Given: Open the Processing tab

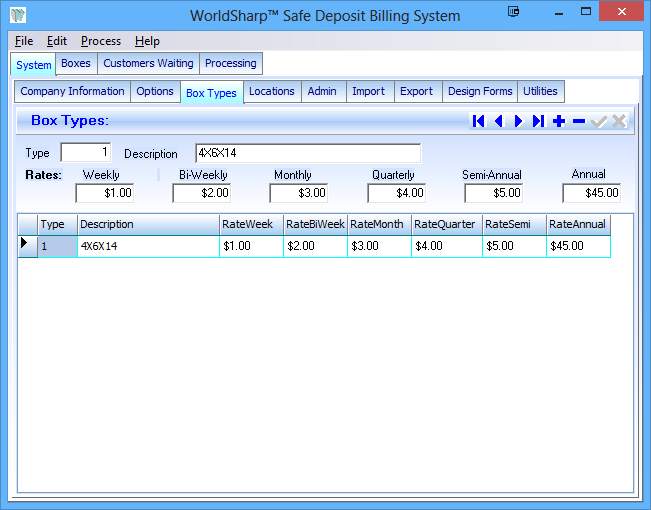Looking at the screenshot, I should click(x=231, y=63).
